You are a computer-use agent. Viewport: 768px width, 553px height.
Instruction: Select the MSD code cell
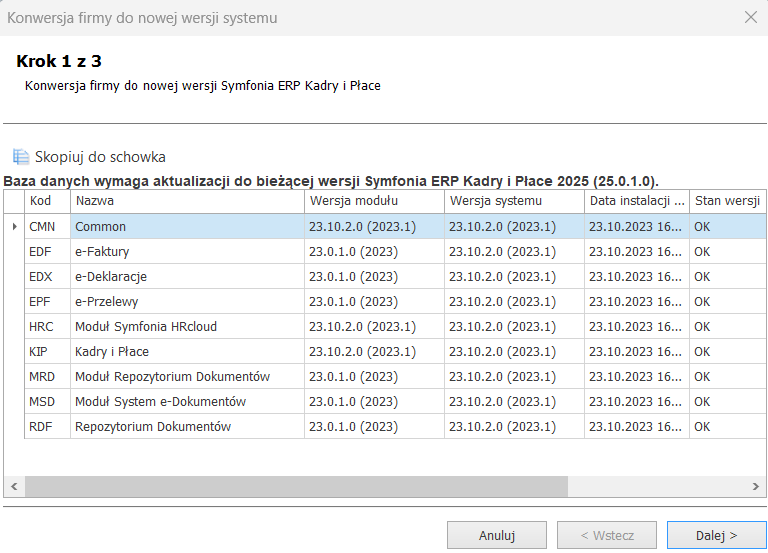[x=48, y=401]
